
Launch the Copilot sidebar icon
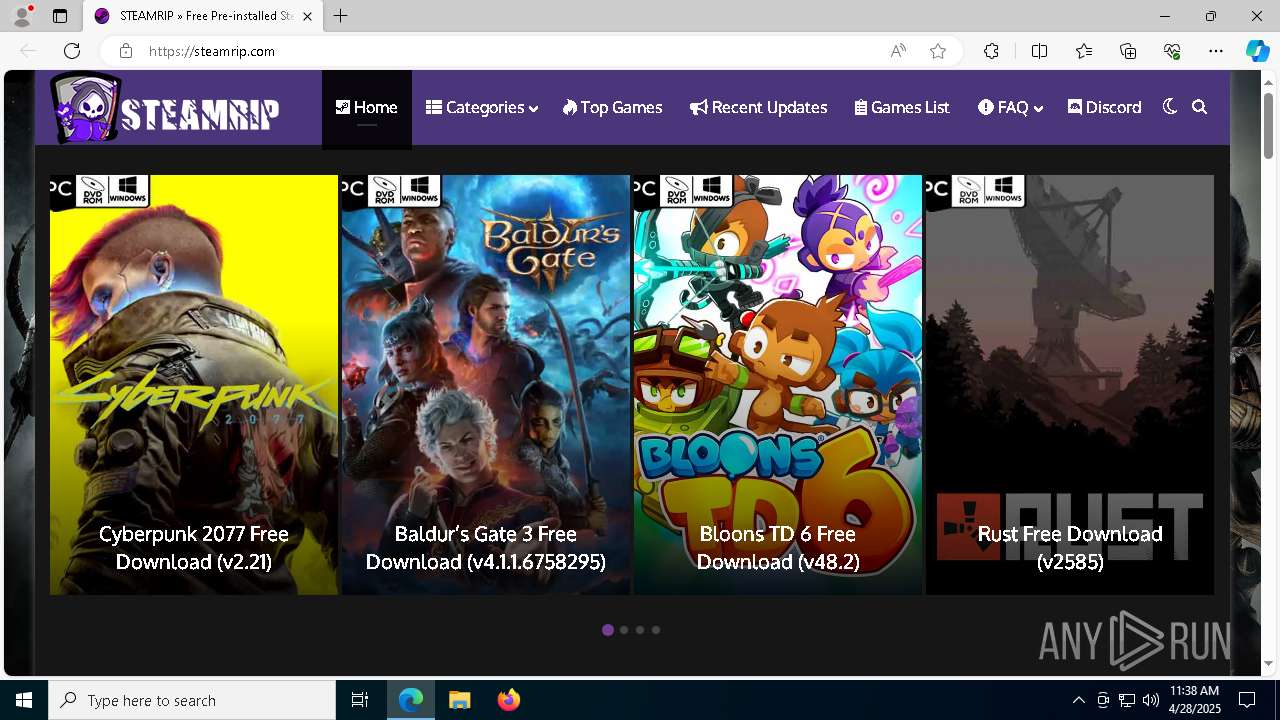coord(1257,51)
